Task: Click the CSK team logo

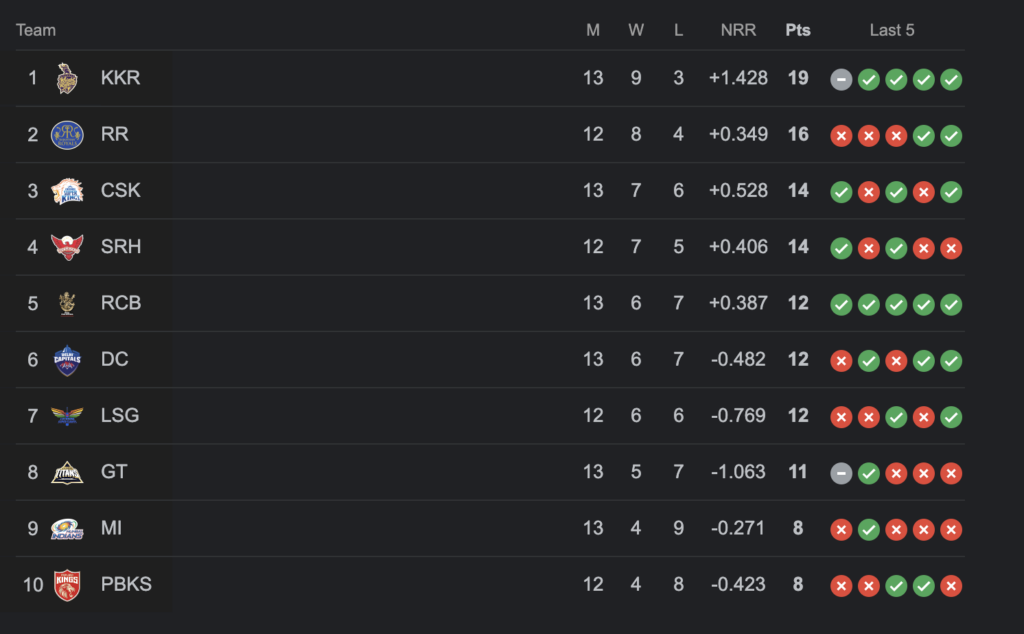Action: pos(67,190)
